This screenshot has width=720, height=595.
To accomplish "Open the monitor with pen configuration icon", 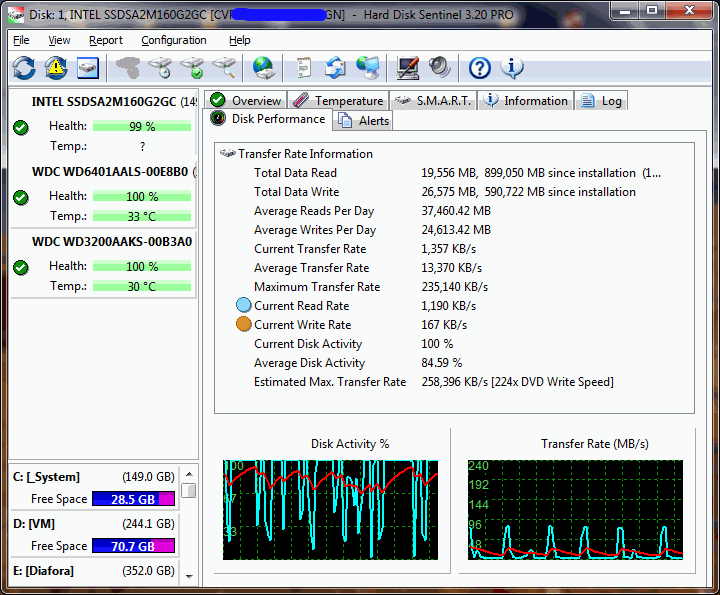I will (408, 68).
